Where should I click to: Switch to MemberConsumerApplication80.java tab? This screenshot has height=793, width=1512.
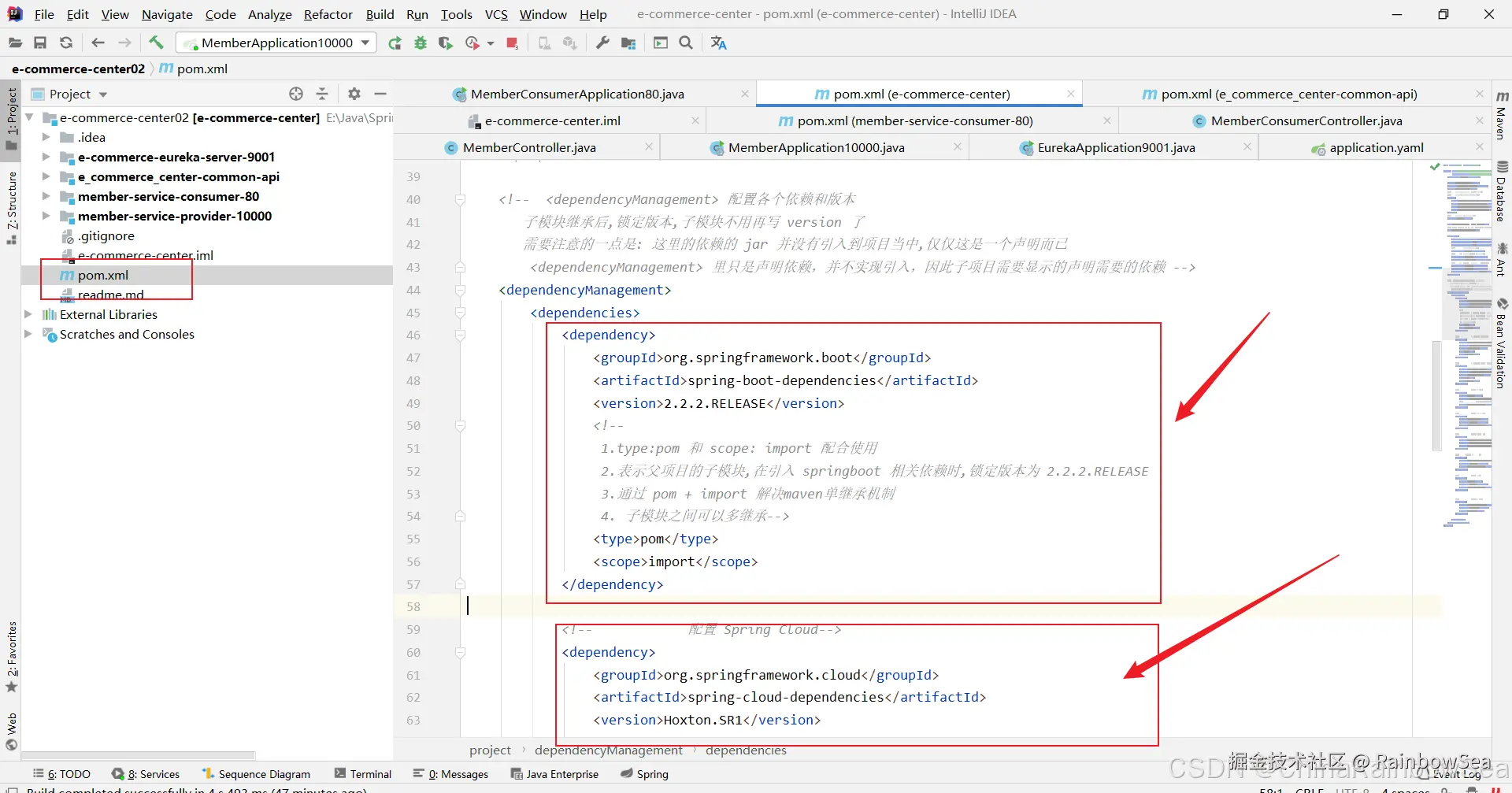(x=576, y=94)
